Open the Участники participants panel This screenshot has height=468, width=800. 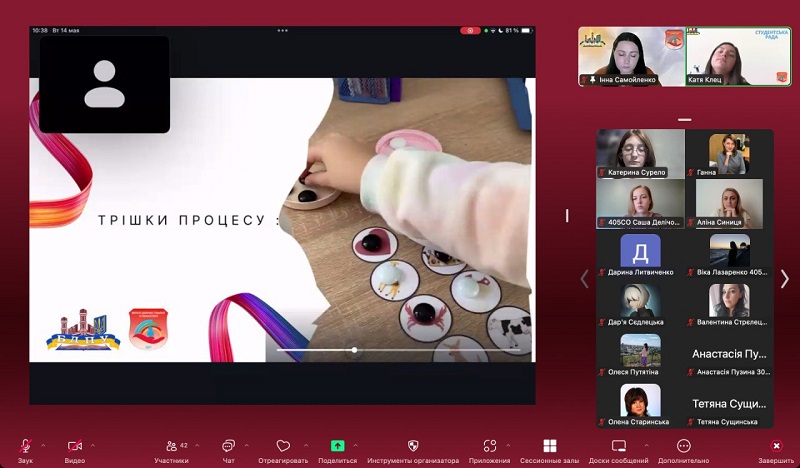coord(171,446)
